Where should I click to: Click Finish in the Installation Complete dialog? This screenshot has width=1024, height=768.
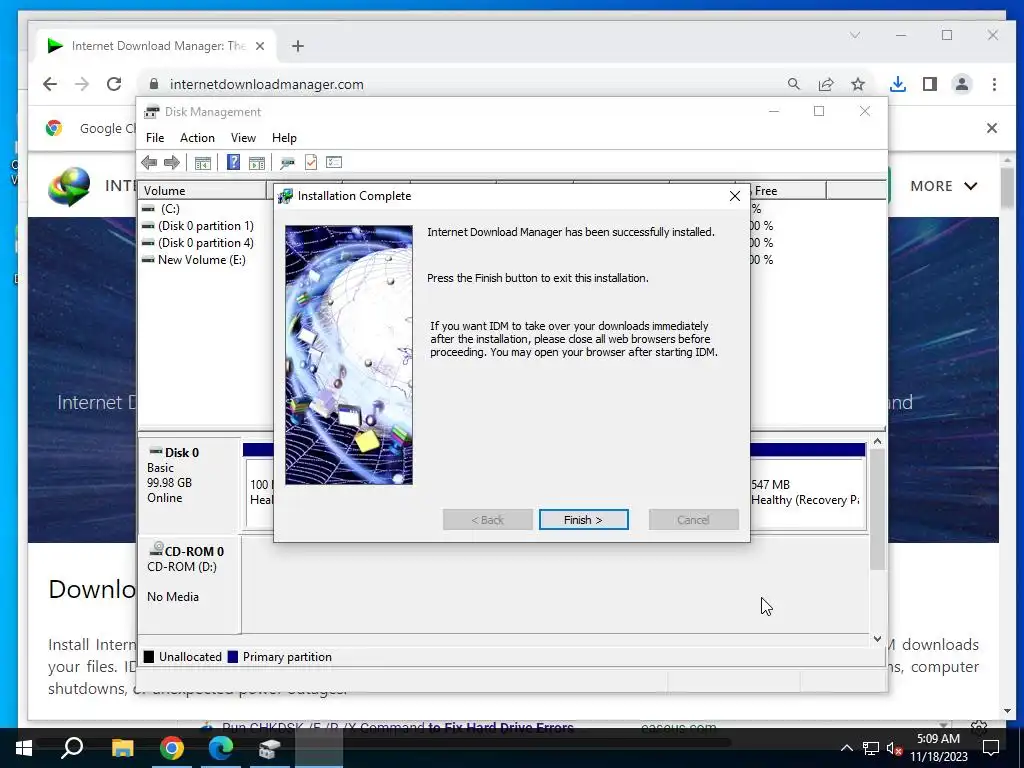[x=583, y=520]
